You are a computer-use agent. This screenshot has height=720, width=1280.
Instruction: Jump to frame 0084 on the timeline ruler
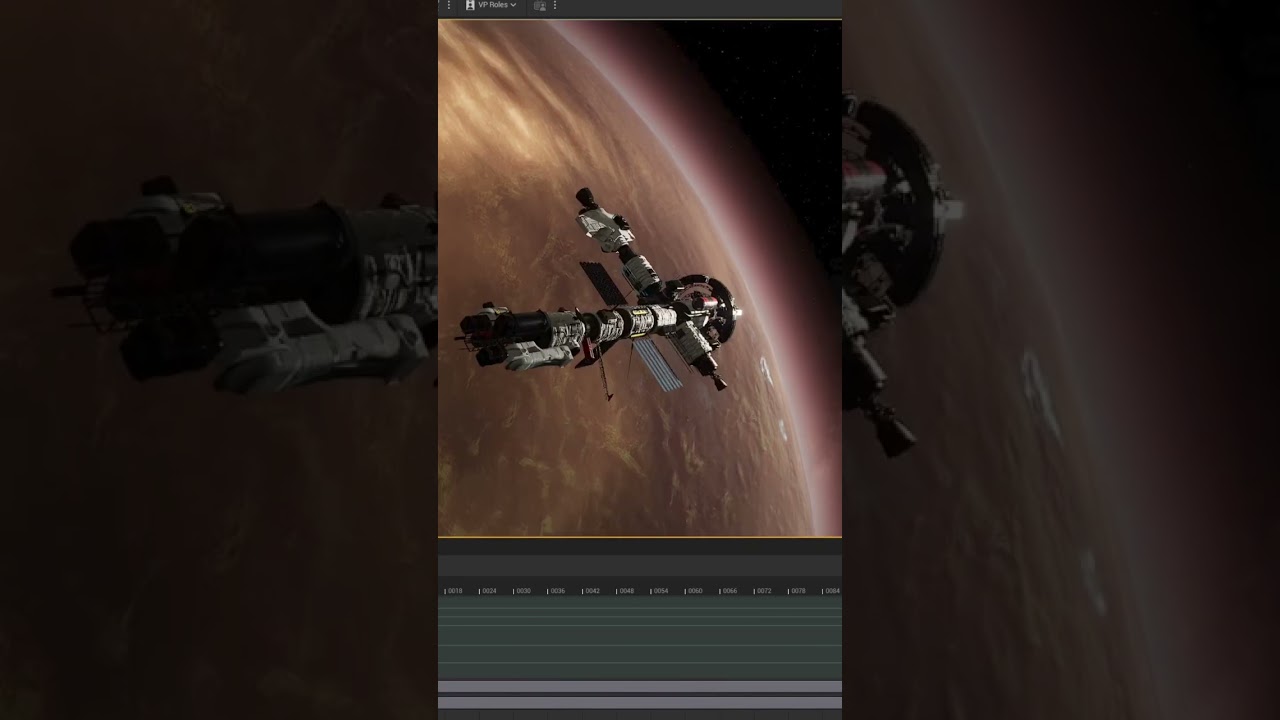point(832,591)
